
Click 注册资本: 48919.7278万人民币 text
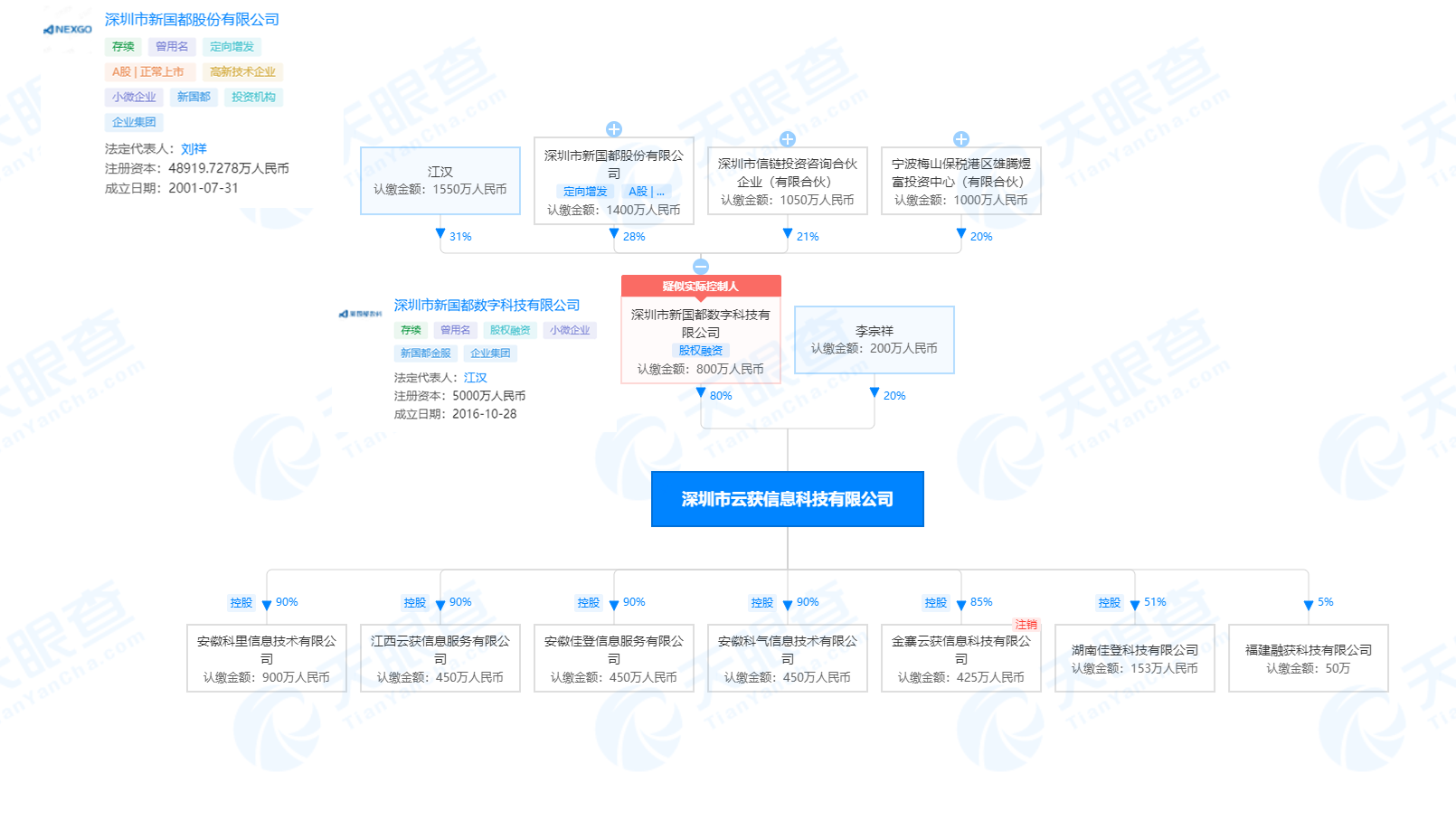pyautogui.click(x=197, y=169)
